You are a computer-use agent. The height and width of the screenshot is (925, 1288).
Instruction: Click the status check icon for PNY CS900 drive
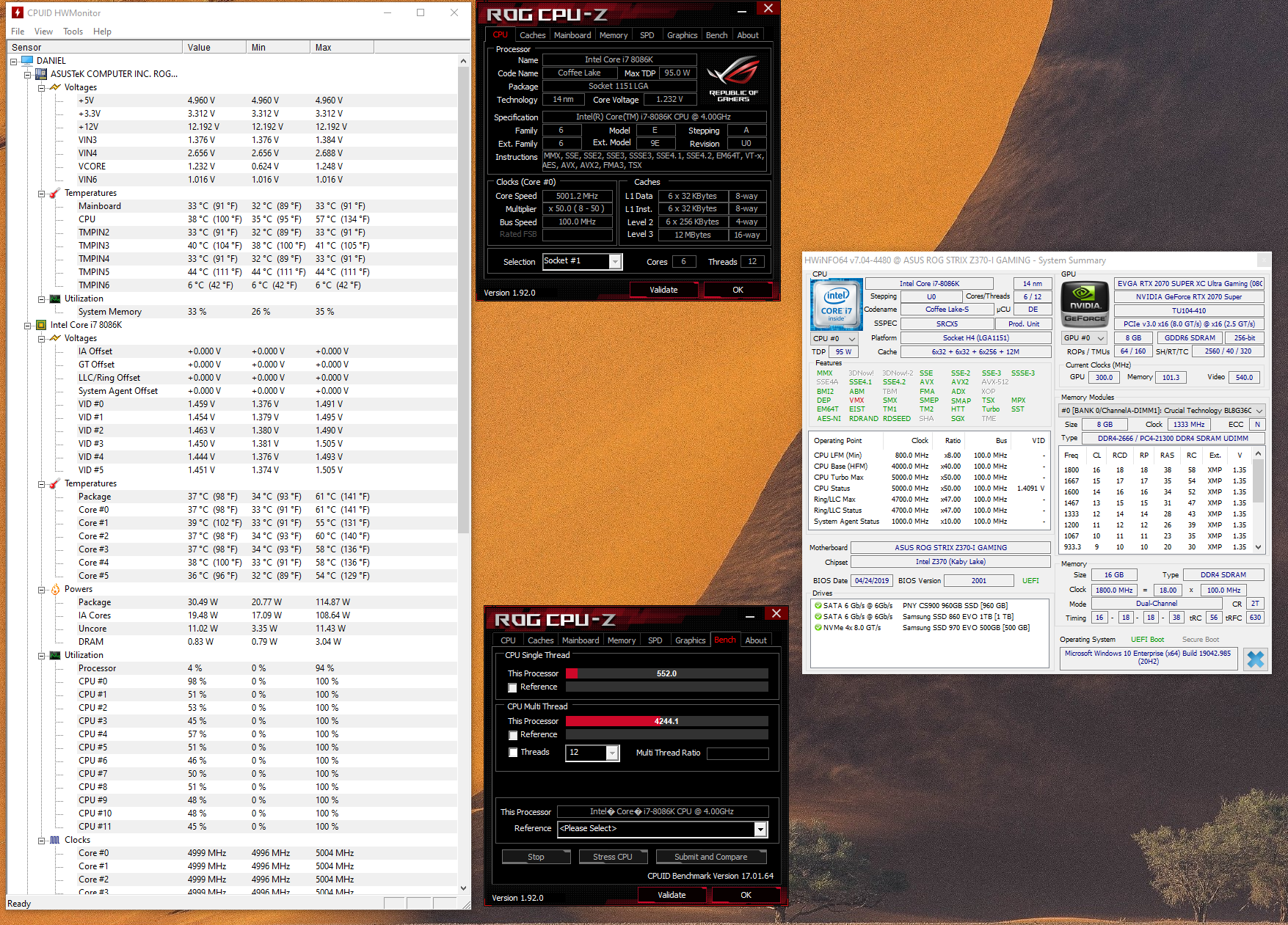click(818, 606)
